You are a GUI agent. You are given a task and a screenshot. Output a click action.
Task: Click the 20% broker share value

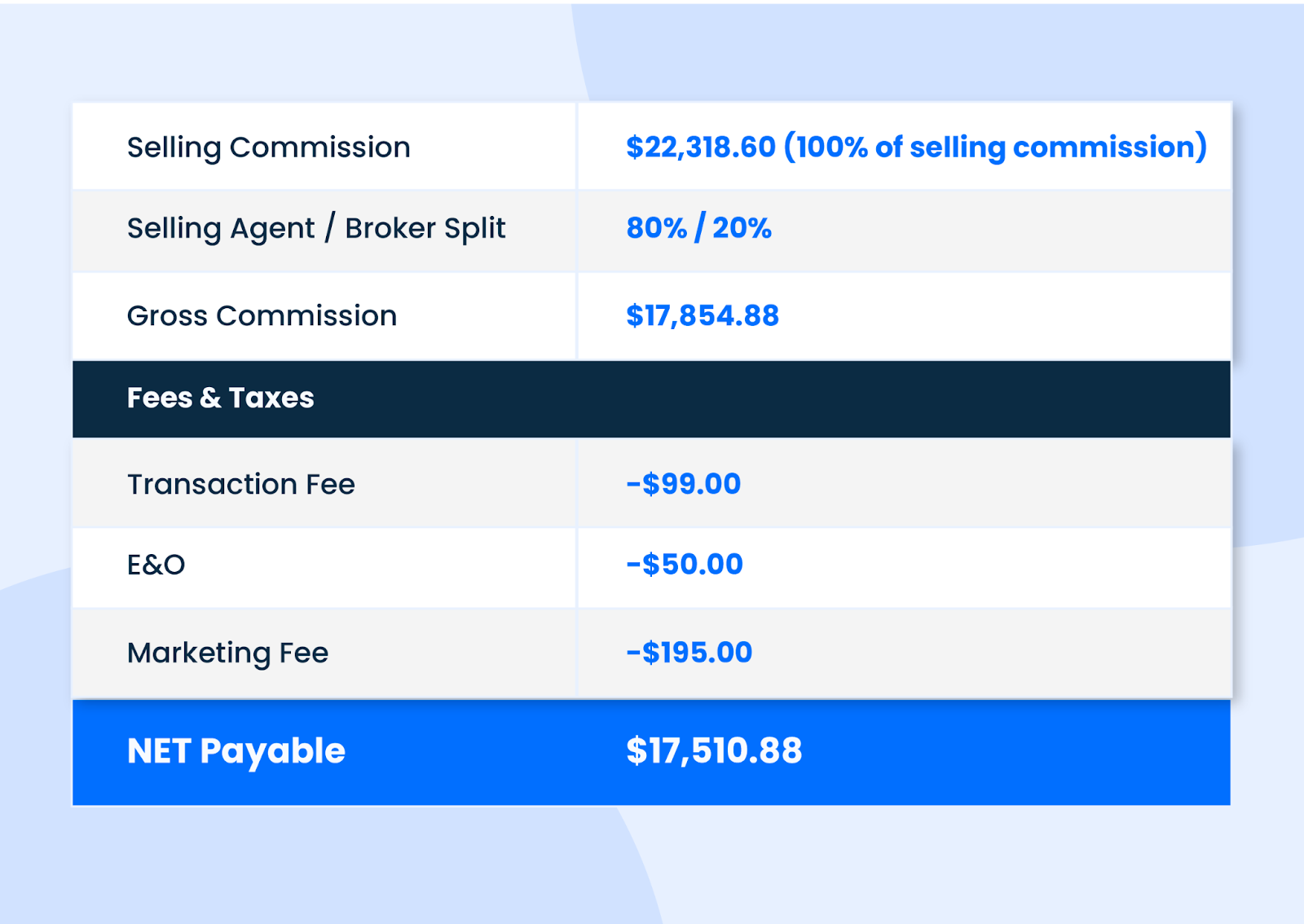pos(742,228)
